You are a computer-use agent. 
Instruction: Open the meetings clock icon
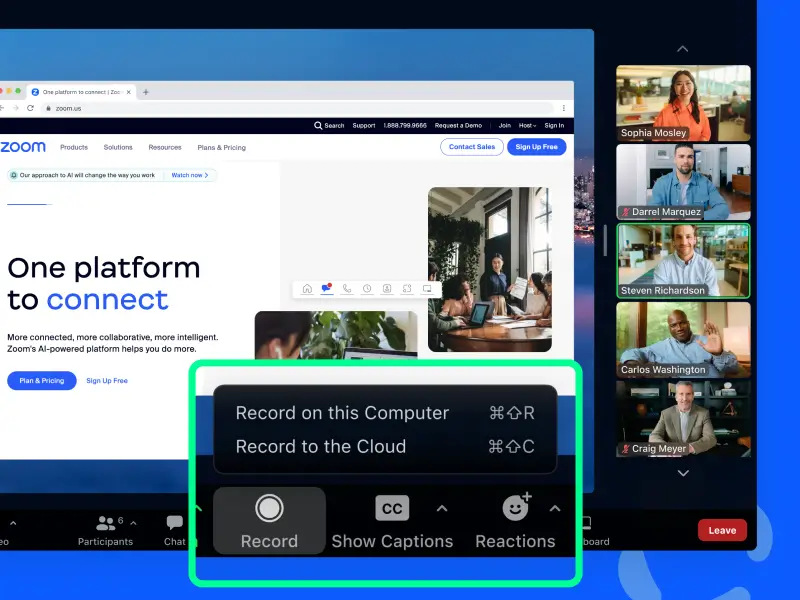367,288
